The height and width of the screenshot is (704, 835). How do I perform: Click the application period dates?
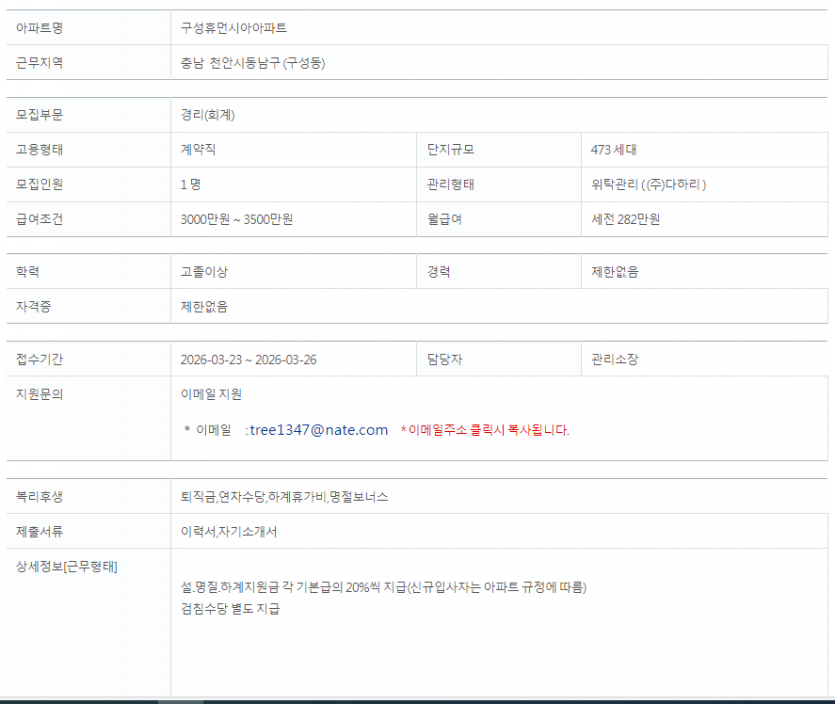(248, 359)
